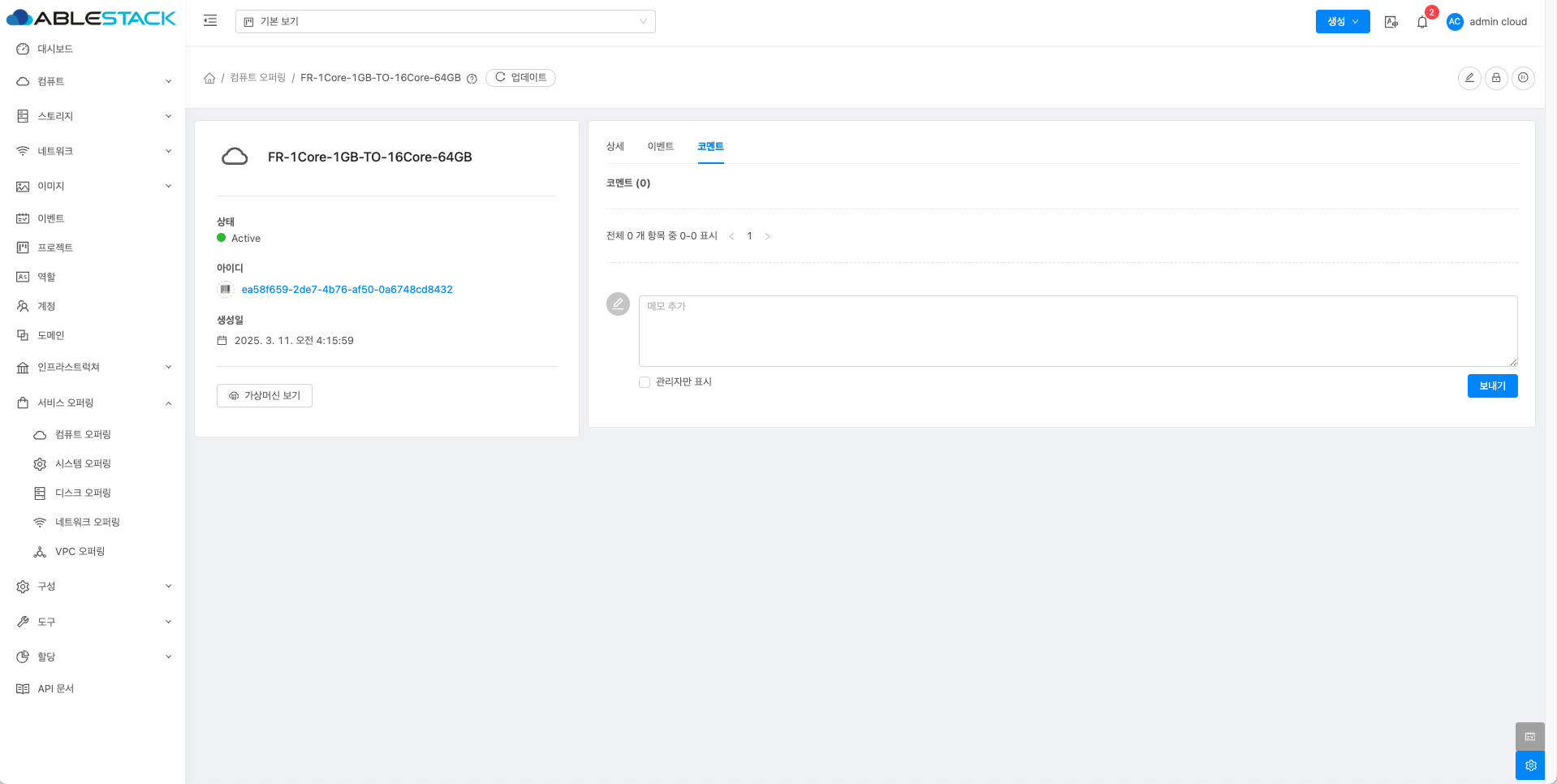The height and width of the screenshot is (784, 1557).
Task: Expand the 컴퓨트 sidebar menu
Action: pos(93,81)
